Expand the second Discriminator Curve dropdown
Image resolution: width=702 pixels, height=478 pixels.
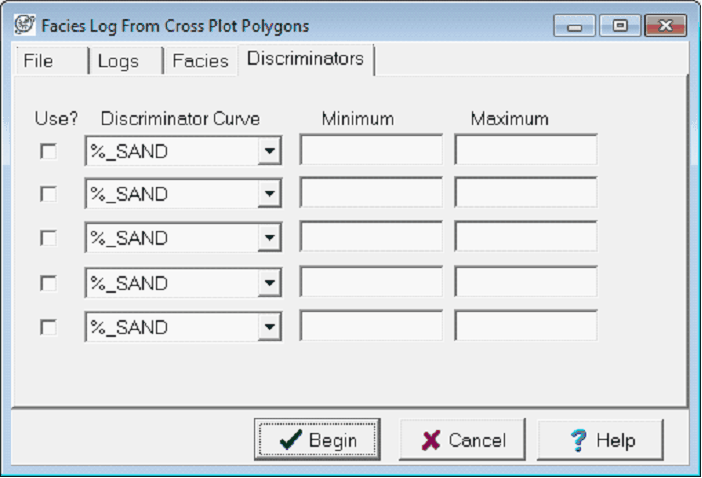[269, 194]
